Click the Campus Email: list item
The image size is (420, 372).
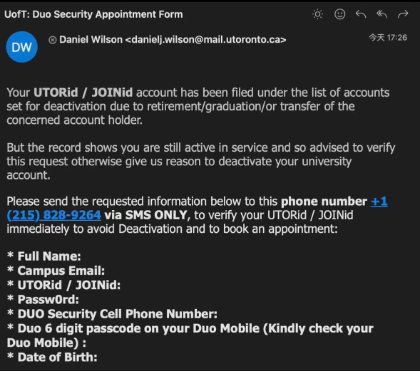tap(56, 271)
